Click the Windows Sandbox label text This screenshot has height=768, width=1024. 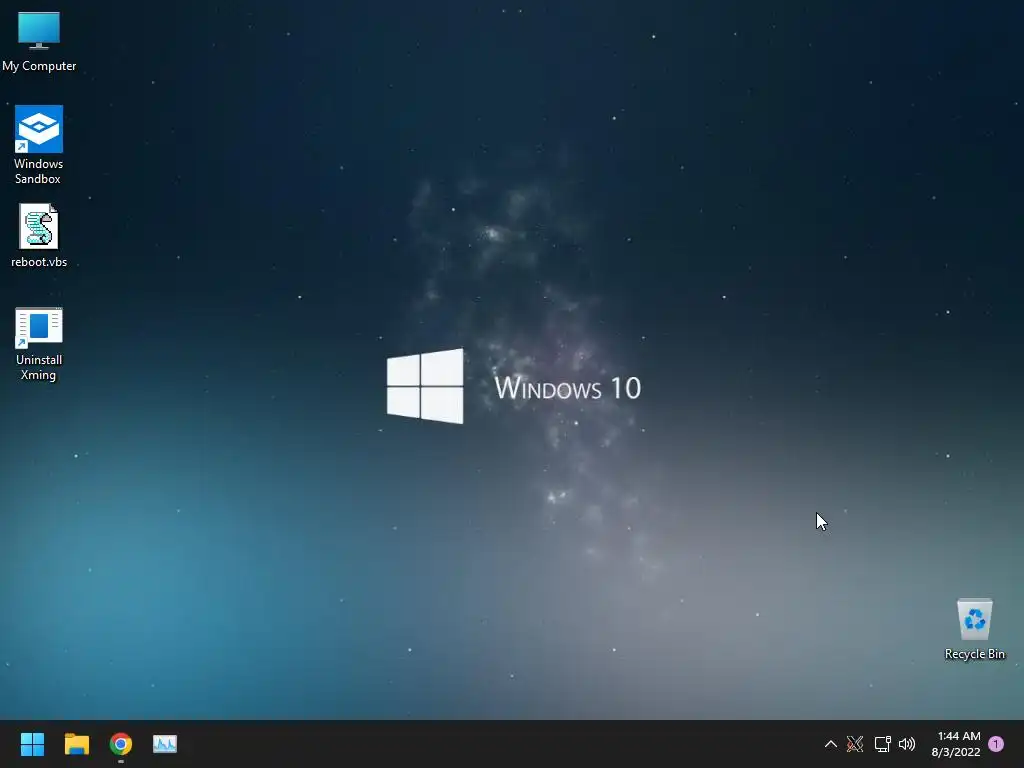[39, 171]
